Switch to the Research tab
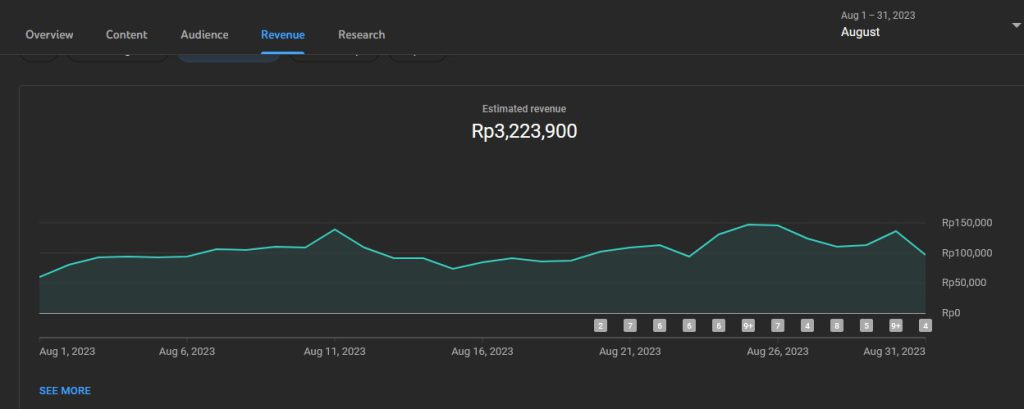 [x=361, y=35]
